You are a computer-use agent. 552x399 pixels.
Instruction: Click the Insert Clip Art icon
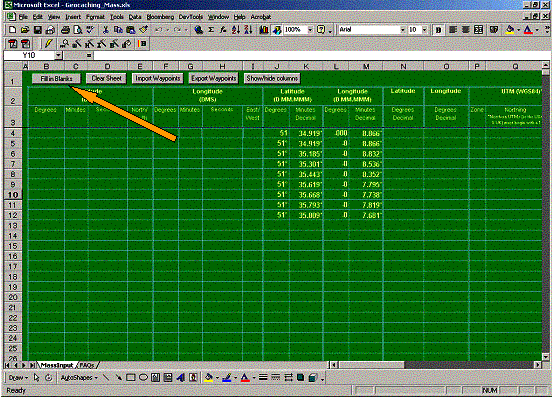pyautogui.click(x=193, y=378)
